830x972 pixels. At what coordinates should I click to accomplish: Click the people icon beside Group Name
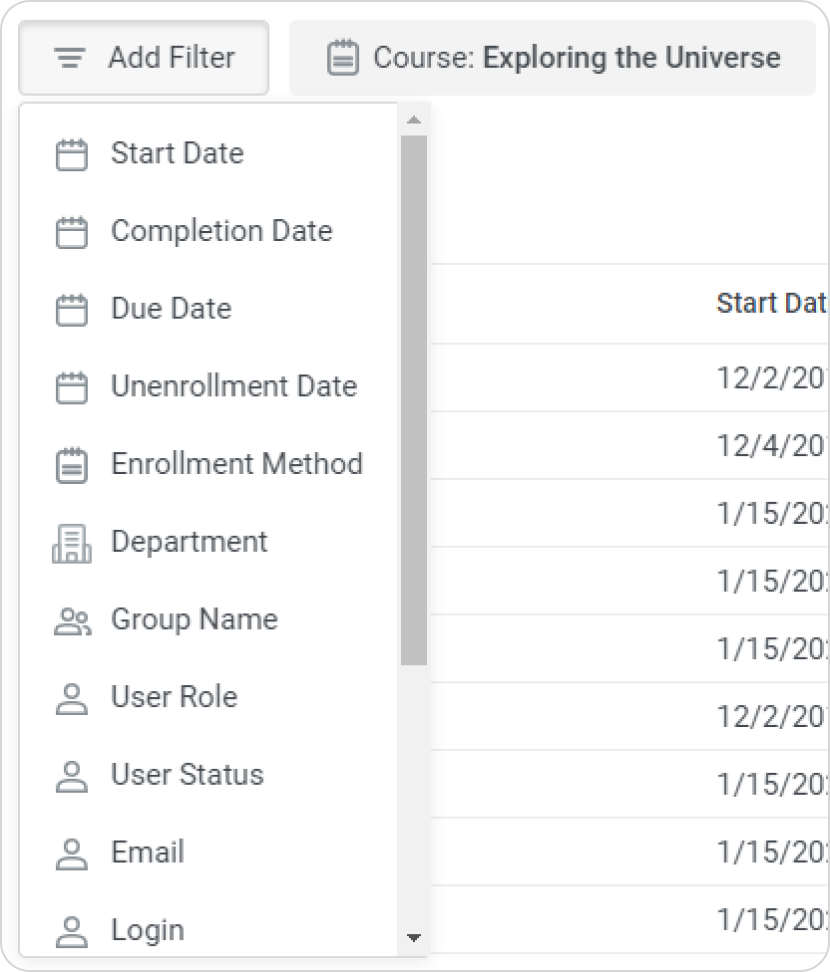pyautogui.click(x=71, y=620)
